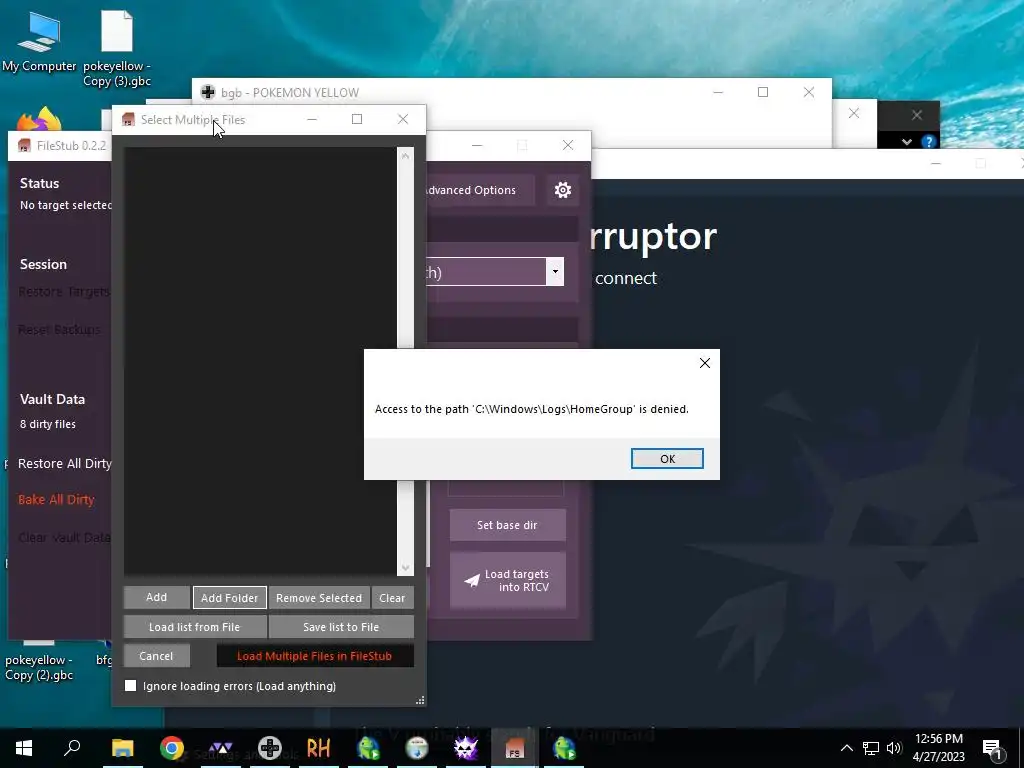Expand the target type dropdown arrow

click(555, 272)
